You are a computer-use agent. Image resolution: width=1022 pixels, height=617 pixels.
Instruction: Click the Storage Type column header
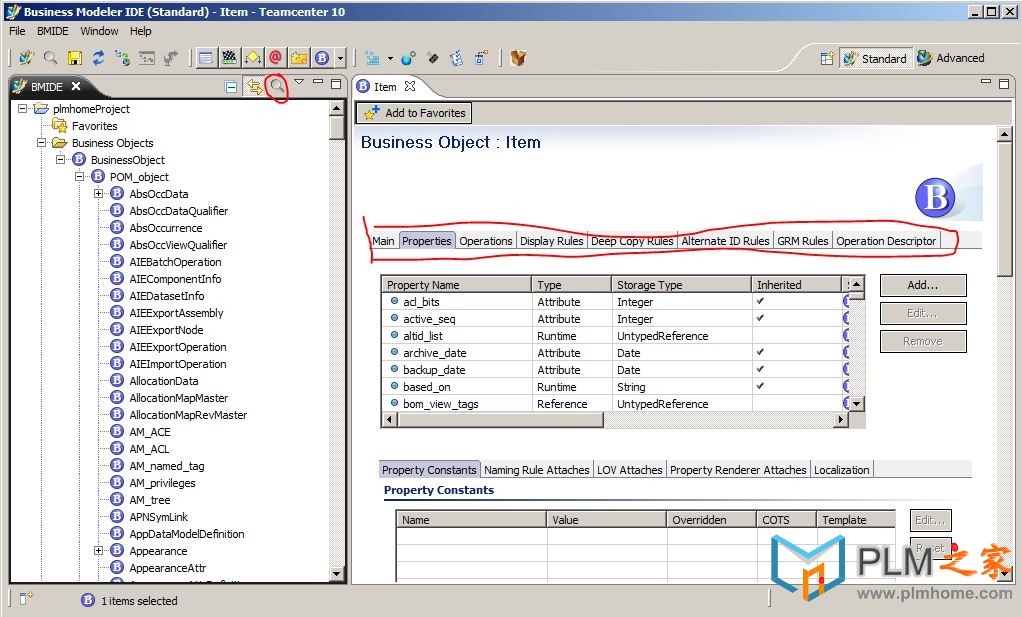tap(681, 285)
